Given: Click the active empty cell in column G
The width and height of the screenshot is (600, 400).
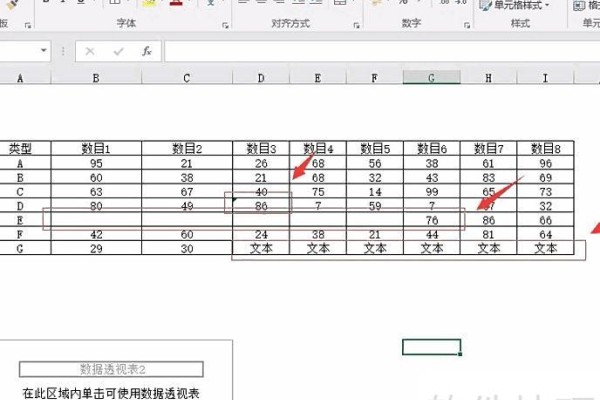Looking at the screenshot, I should coord(432,347).
